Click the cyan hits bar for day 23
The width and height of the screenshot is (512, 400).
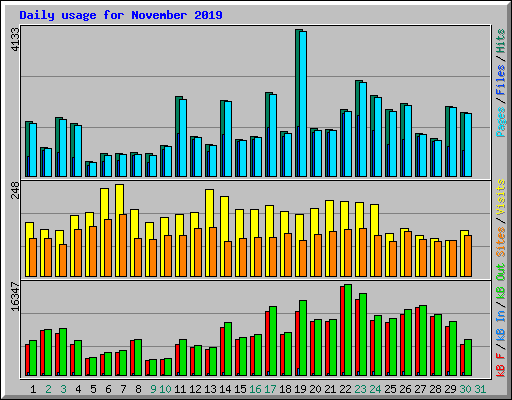363,129
